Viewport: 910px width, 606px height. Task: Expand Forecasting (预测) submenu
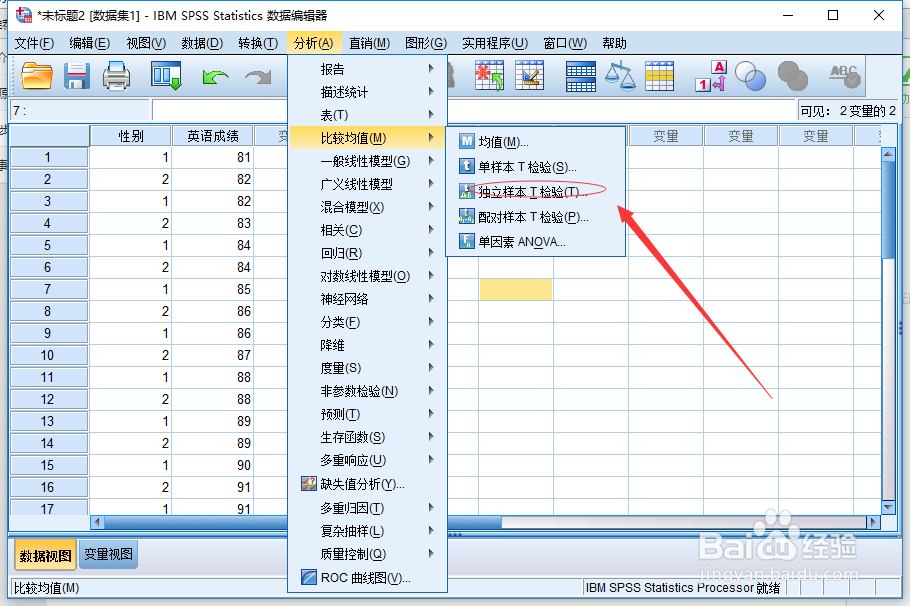(x=367, y=414)
